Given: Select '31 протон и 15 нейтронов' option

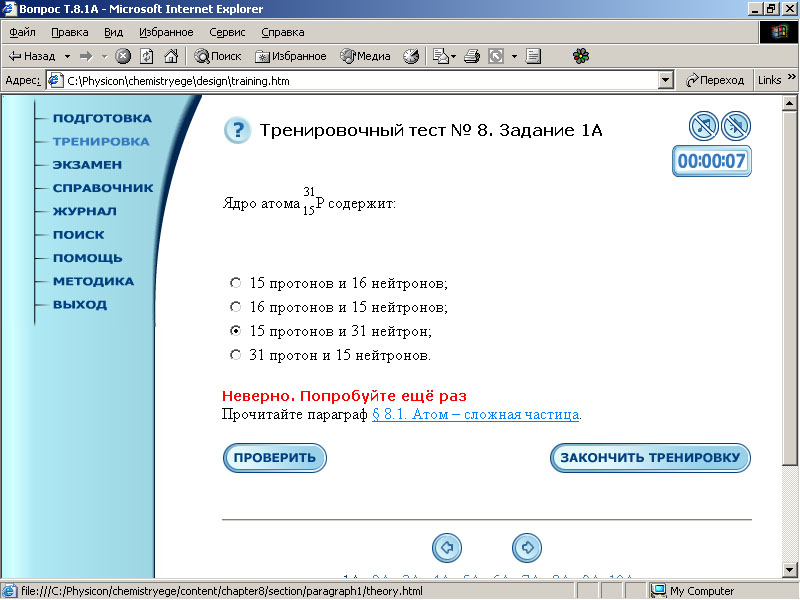Looking at the screenshot, I should 235,355.
